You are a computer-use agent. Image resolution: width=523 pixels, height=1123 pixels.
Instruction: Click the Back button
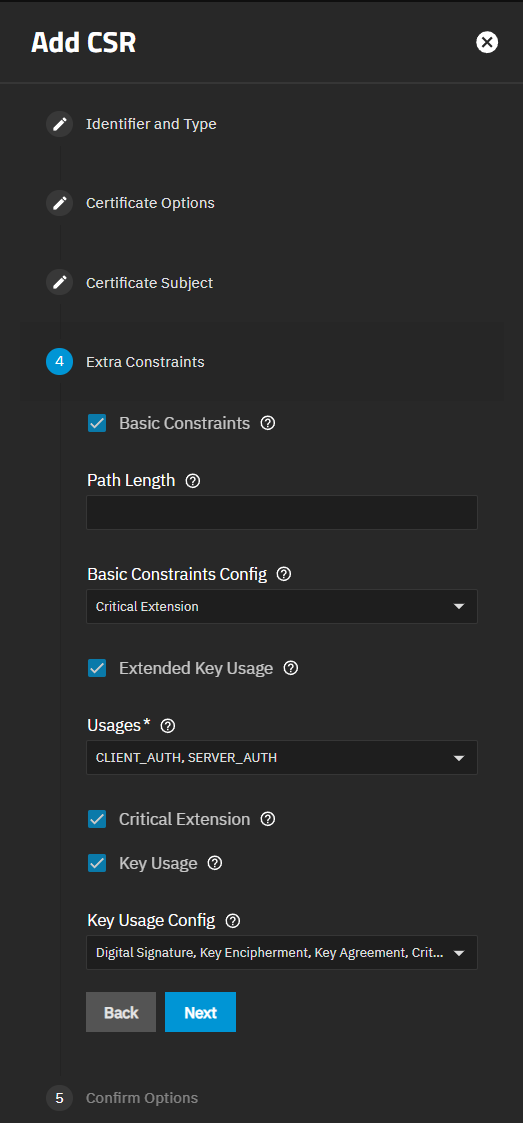coord(121,1012)
